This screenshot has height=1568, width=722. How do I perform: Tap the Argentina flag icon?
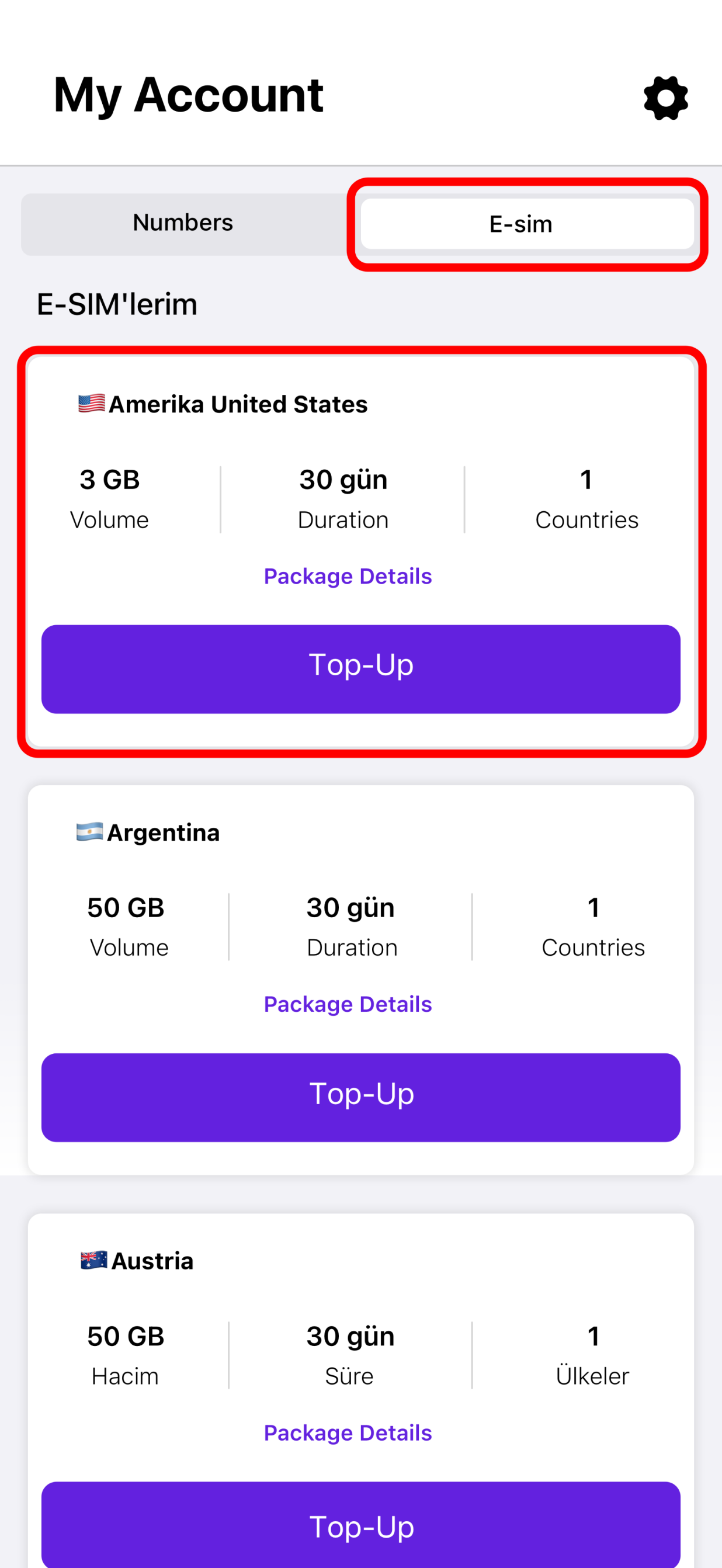[89, 831]
